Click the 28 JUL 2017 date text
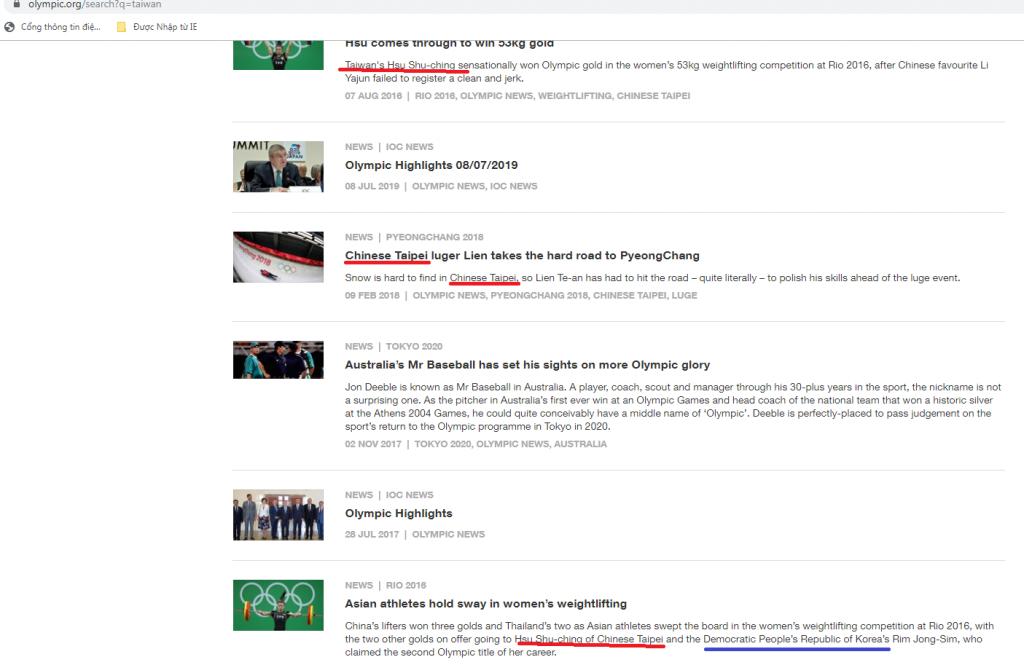Viewport: 1024px width, 665px height. click(372, 534)
